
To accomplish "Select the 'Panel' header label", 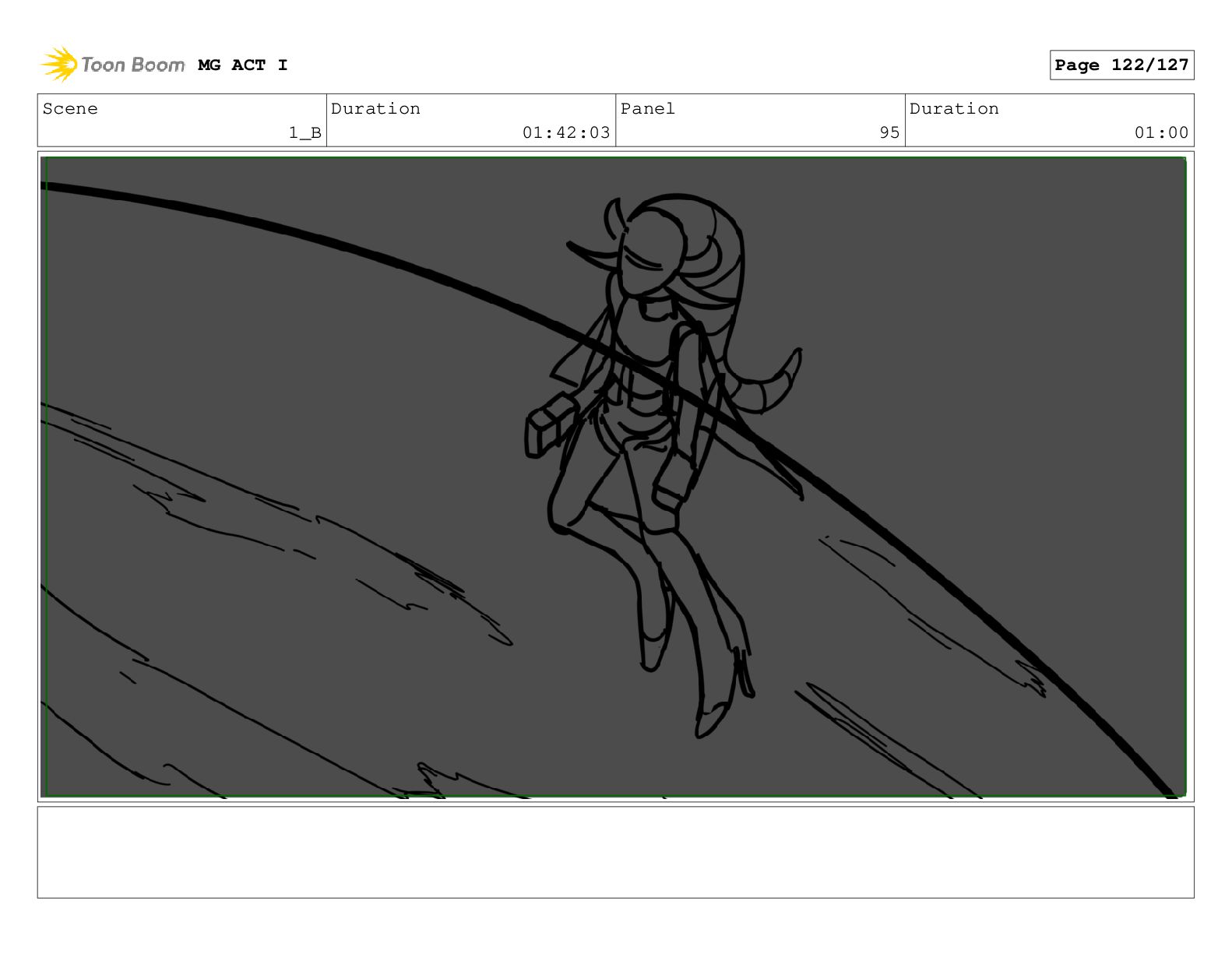I will [x=648, y=109].
